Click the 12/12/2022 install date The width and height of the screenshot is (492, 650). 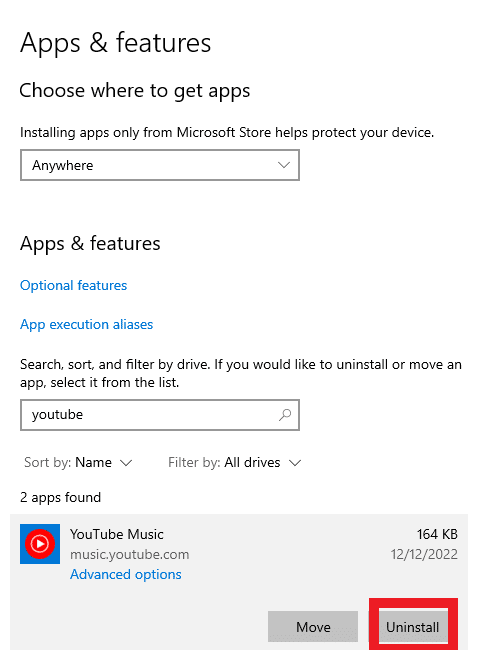(424, 554)
